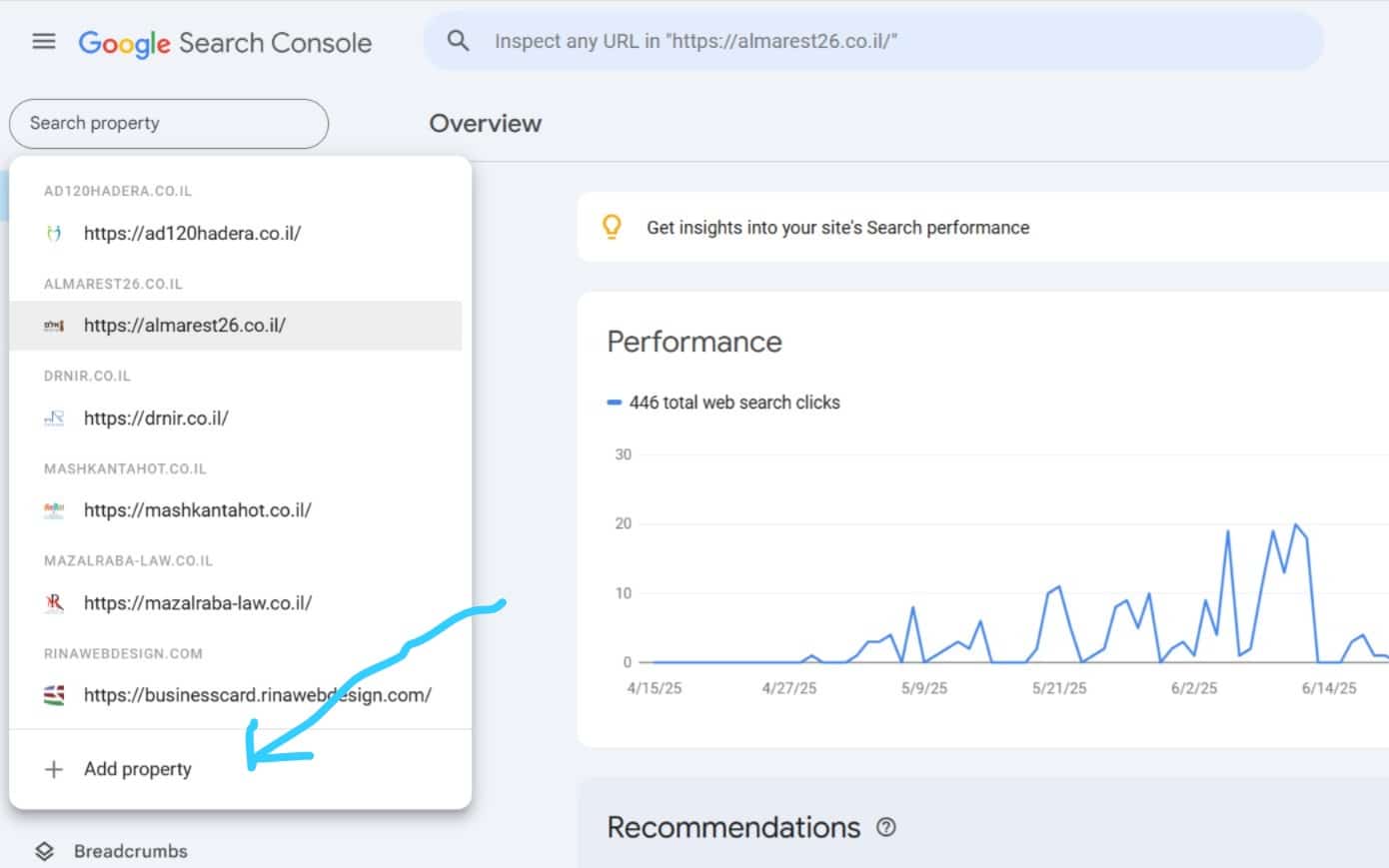Screen dimensions: 1389x868
Task: Click the Google Search Console logo
Action: (x=225, y=43)
